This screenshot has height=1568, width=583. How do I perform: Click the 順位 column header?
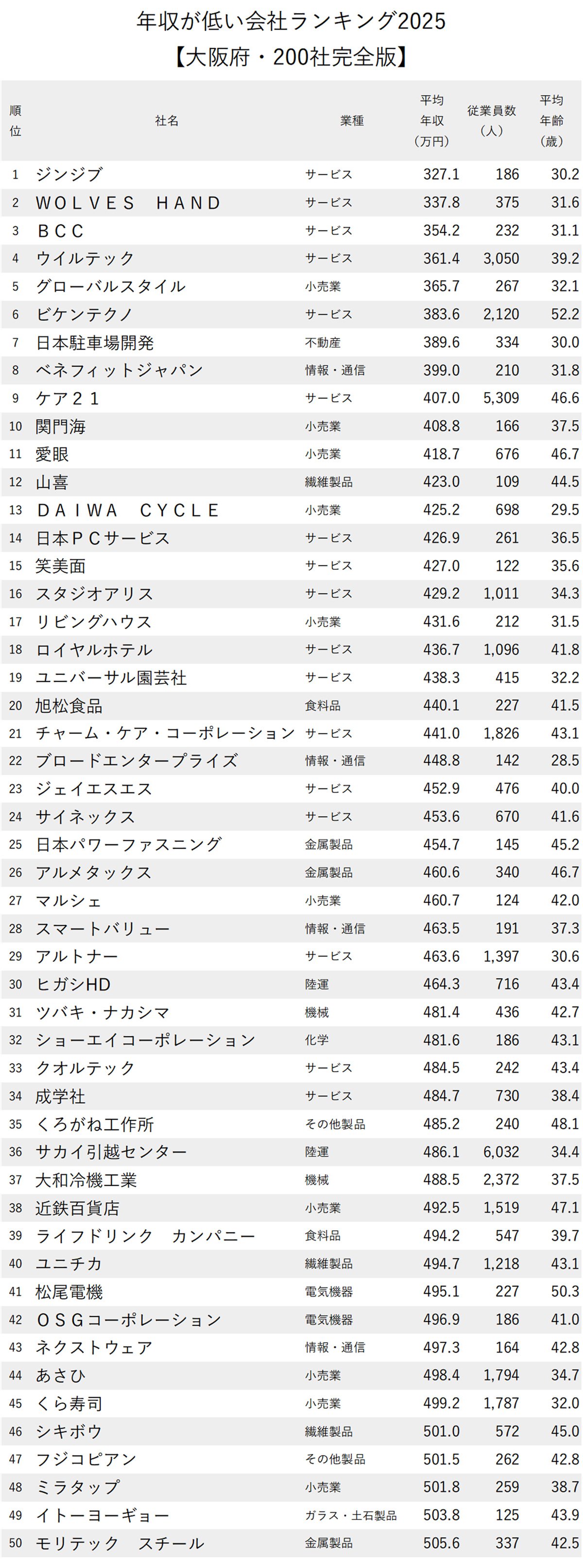pos(16,120)
